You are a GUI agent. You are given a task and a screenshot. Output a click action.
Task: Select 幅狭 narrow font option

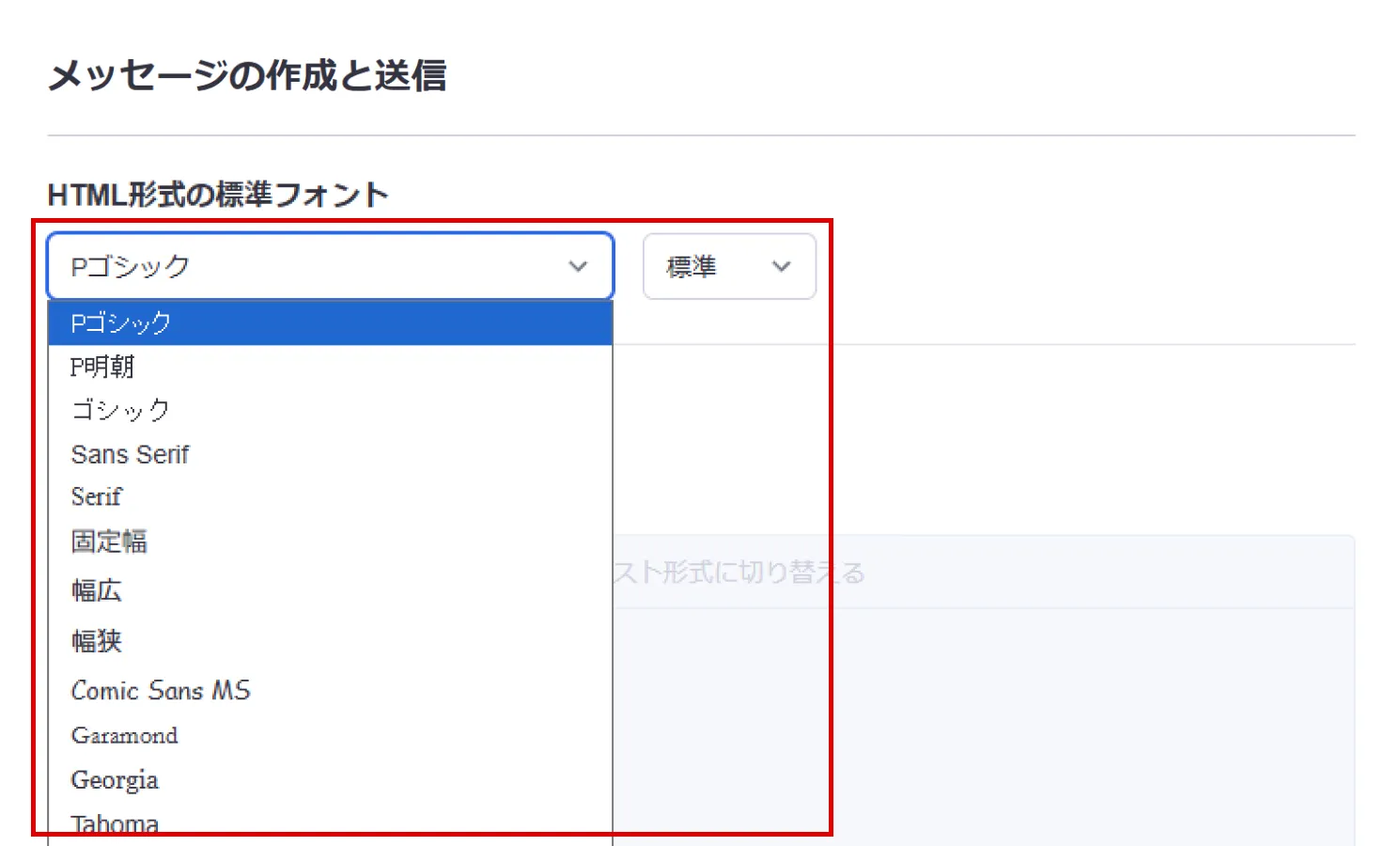pyautogui.click(x=97, y=641)
